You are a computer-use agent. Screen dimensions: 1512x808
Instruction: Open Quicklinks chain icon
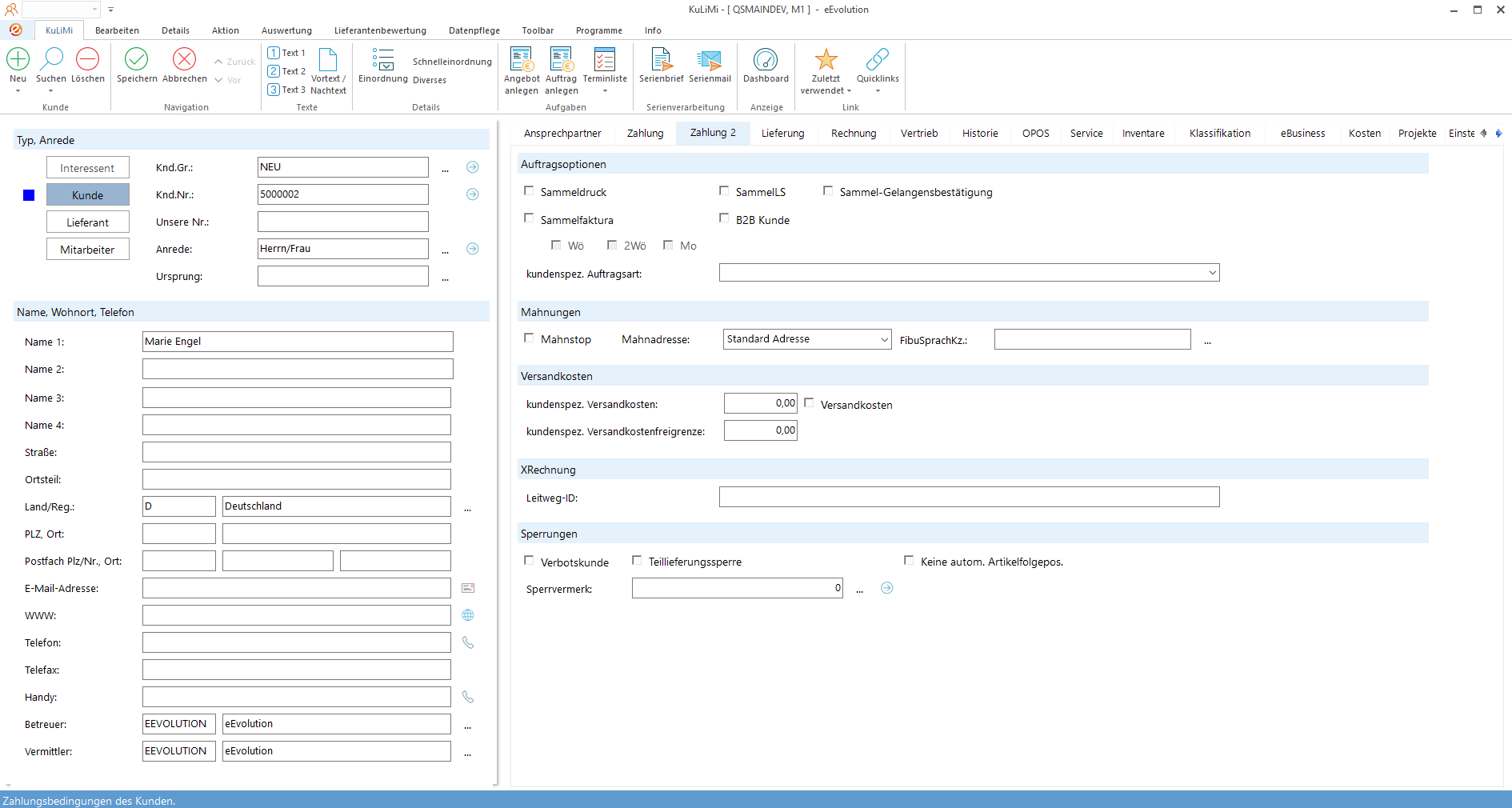(878, 59)
